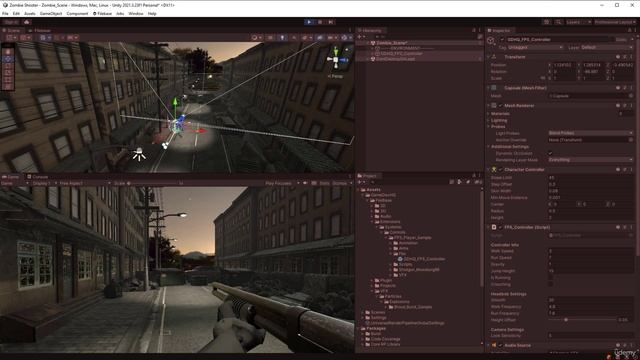Image resolution: width=640 pixels, height=360 pixels.
Task: Toggle Mesh Renderer enabled checkbox
Action: click(x=500, y=106)
